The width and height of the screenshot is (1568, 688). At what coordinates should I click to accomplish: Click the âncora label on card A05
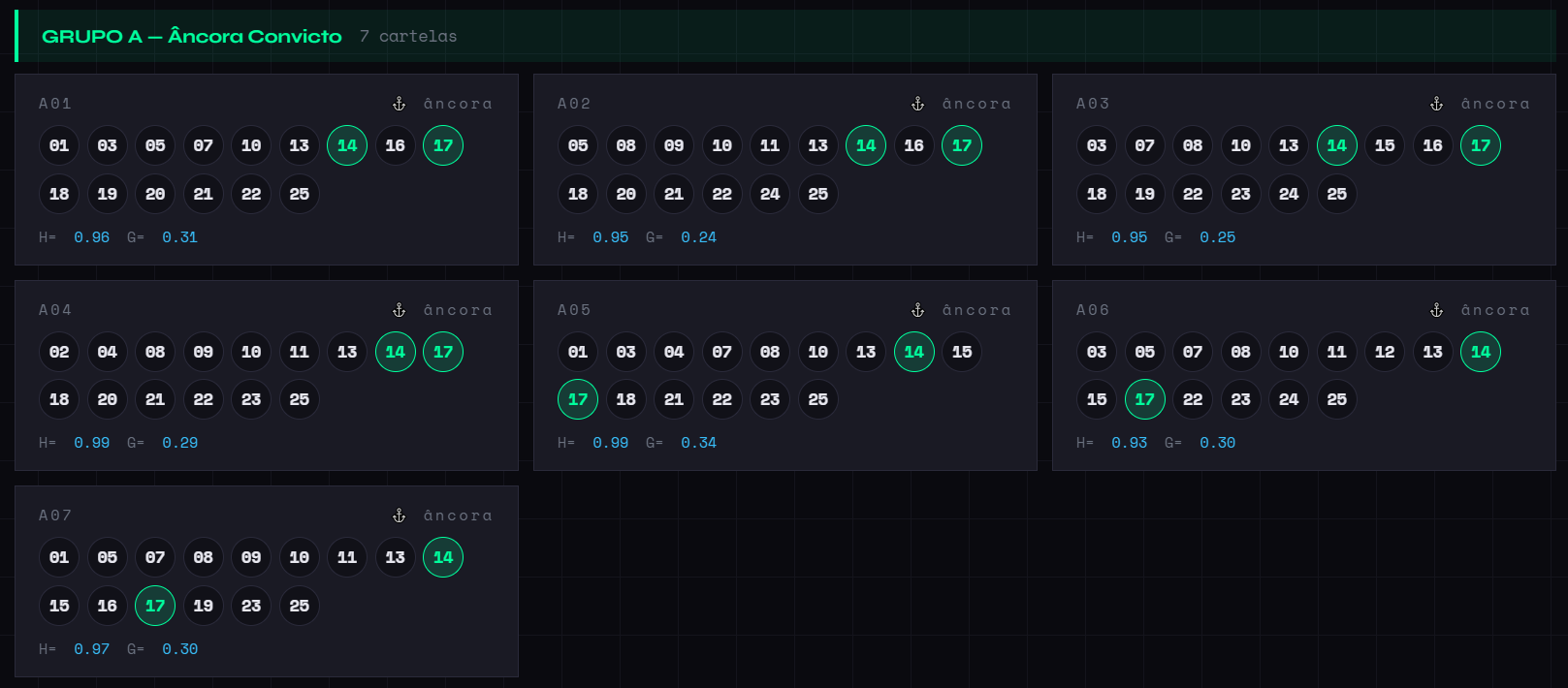click(976, 310)
